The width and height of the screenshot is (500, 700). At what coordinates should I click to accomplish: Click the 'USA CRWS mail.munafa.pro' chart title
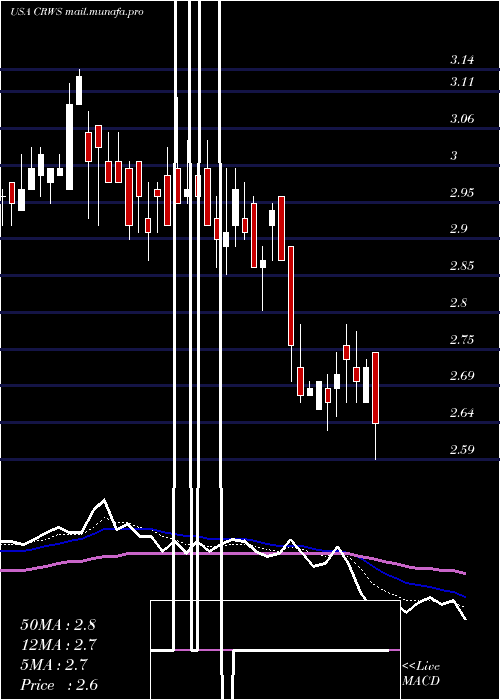(x=77, y=12)
